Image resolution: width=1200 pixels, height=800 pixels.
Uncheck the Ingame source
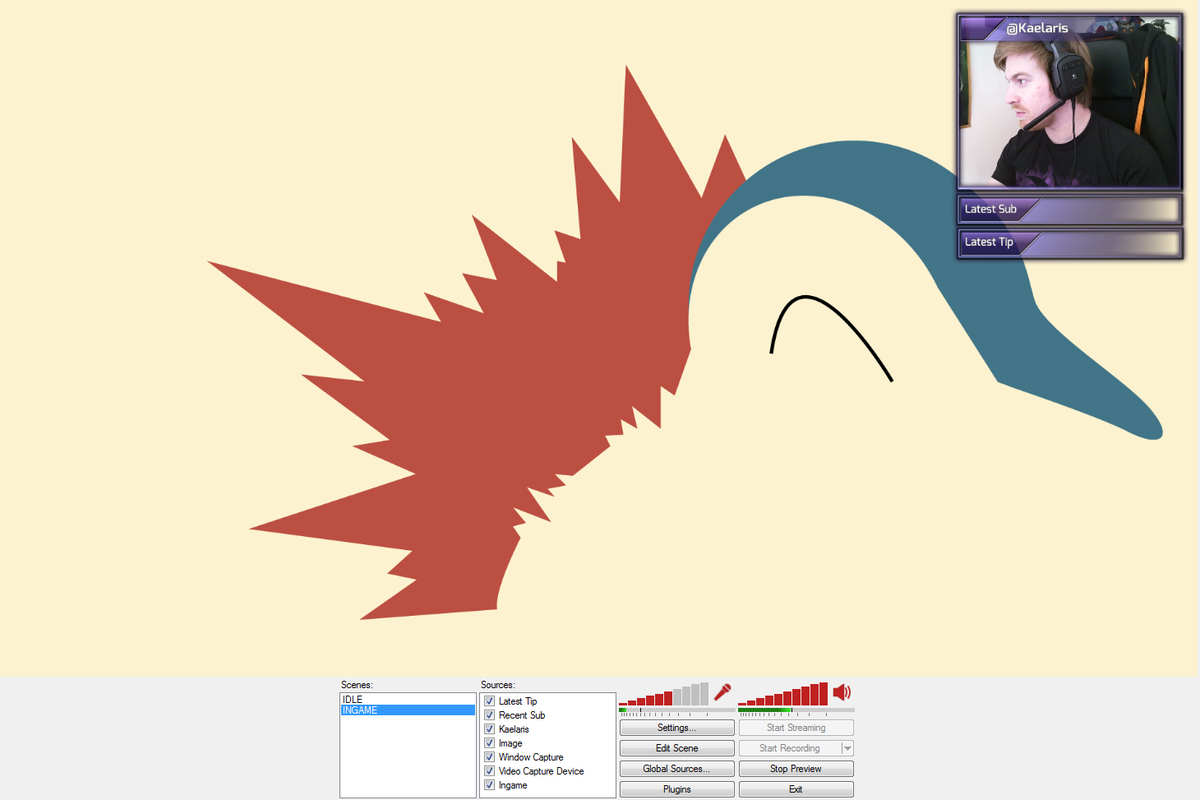pos(490,785)
